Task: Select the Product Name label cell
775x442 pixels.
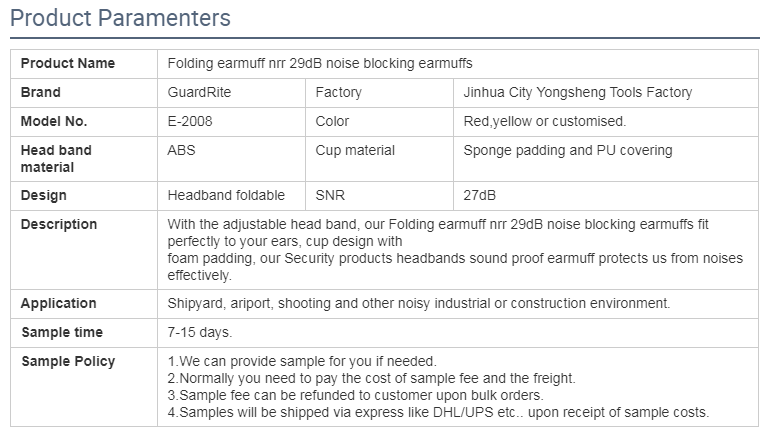Action: 68,63
